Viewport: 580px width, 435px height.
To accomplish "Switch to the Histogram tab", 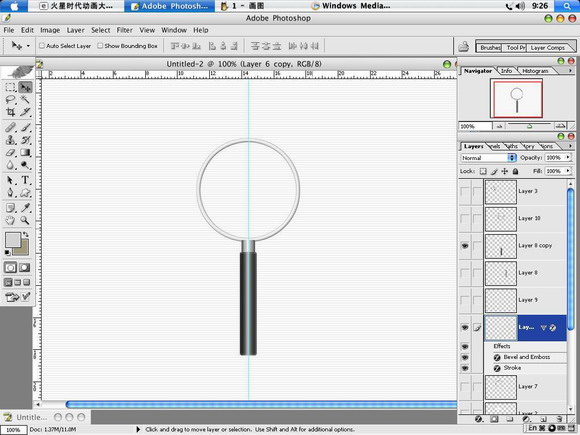I will click(x=535, y=71).
